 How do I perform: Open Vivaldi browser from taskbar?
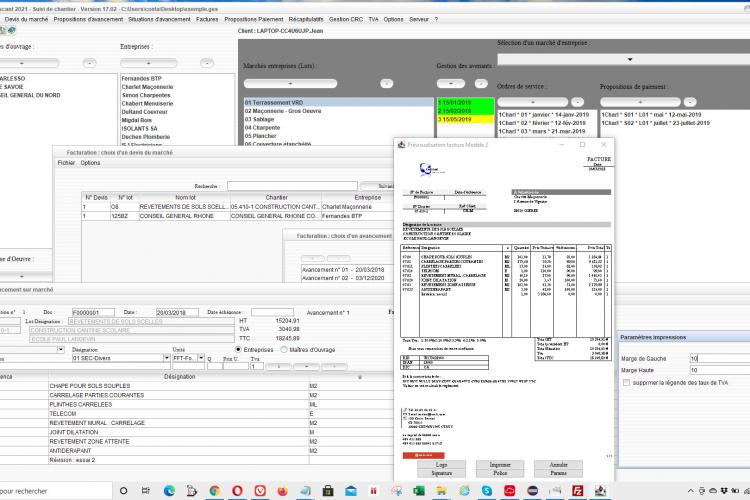pos(260,490)
